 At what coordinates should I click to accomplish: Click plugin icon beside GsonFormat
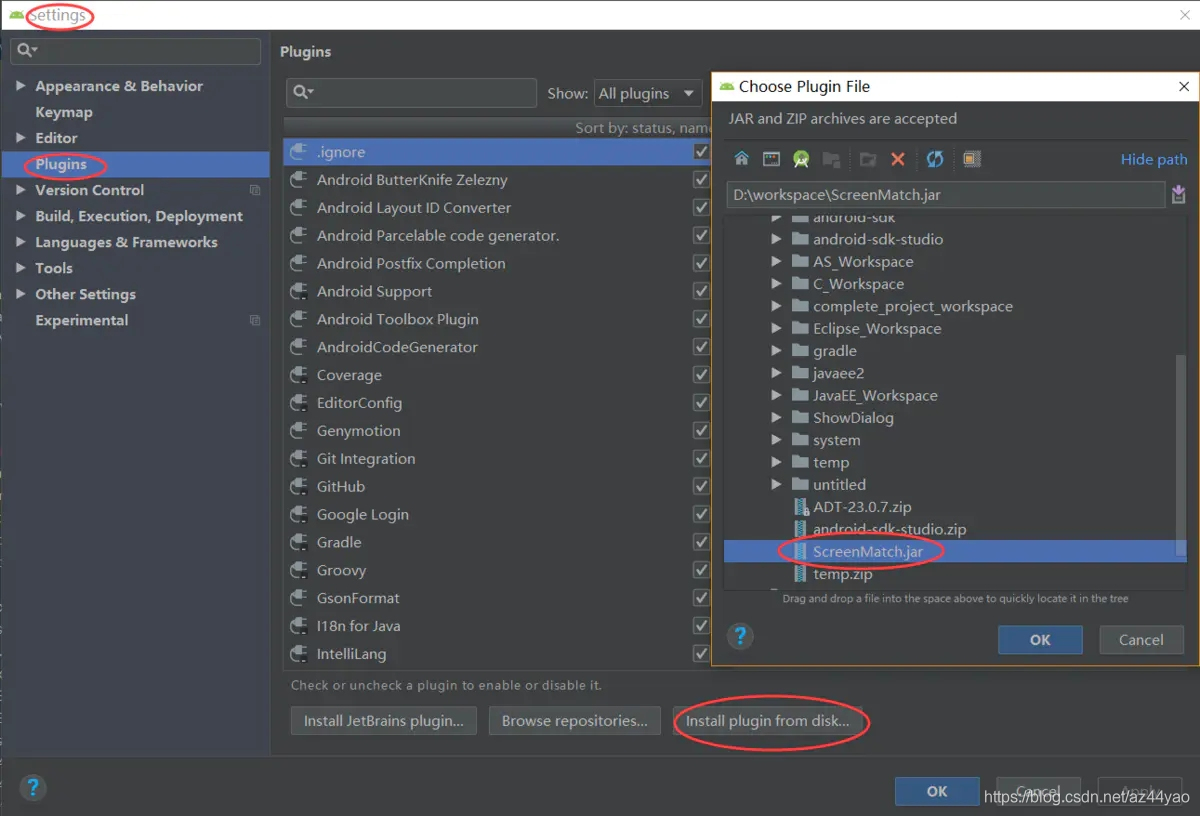pyautogui.click(x=298, y=598)
